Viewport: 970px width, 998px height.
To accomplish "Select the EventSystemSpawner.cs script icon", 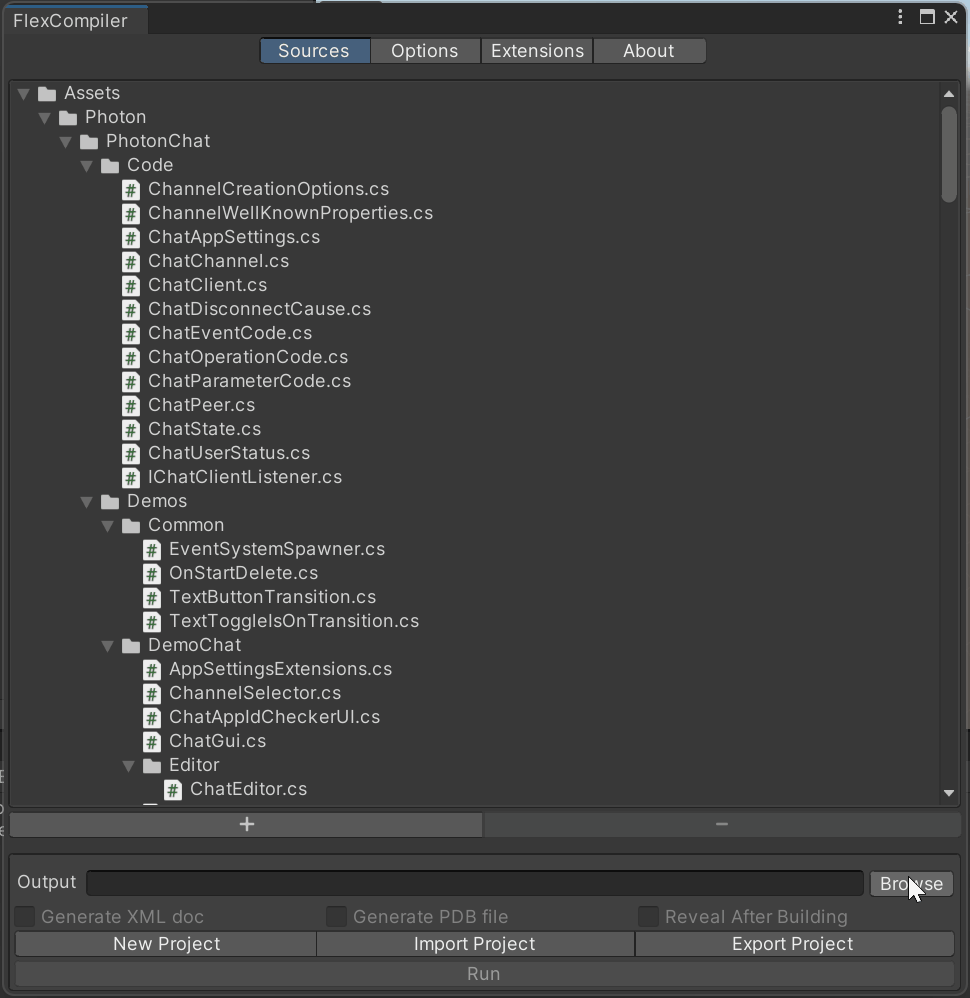I will [152, 550].
